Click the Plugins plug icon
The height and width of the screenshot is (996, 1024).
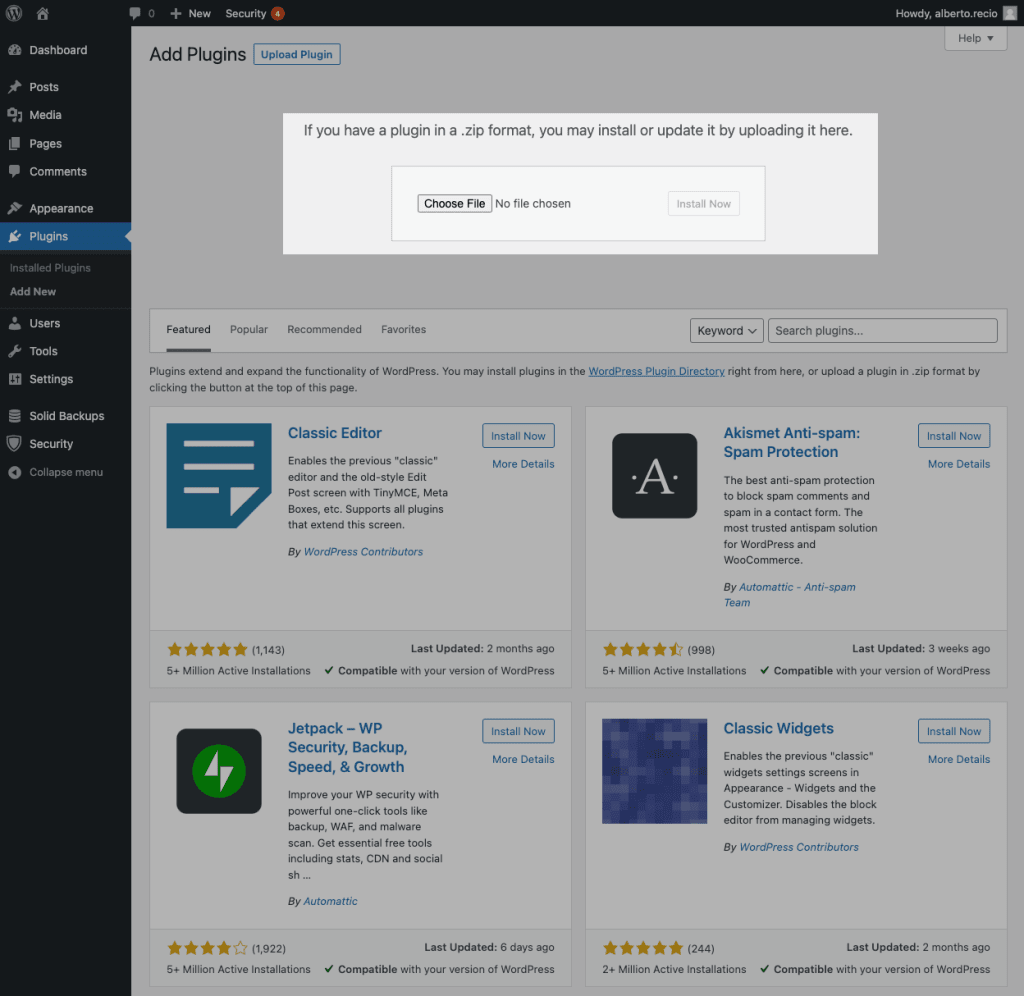[14, 236]
